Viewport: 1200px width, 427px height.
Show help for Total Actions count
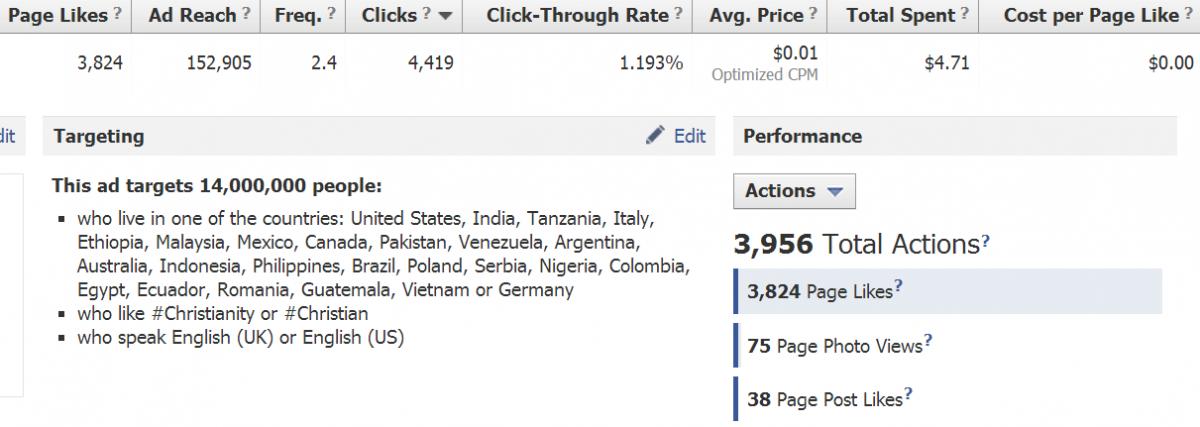(986, 241)
